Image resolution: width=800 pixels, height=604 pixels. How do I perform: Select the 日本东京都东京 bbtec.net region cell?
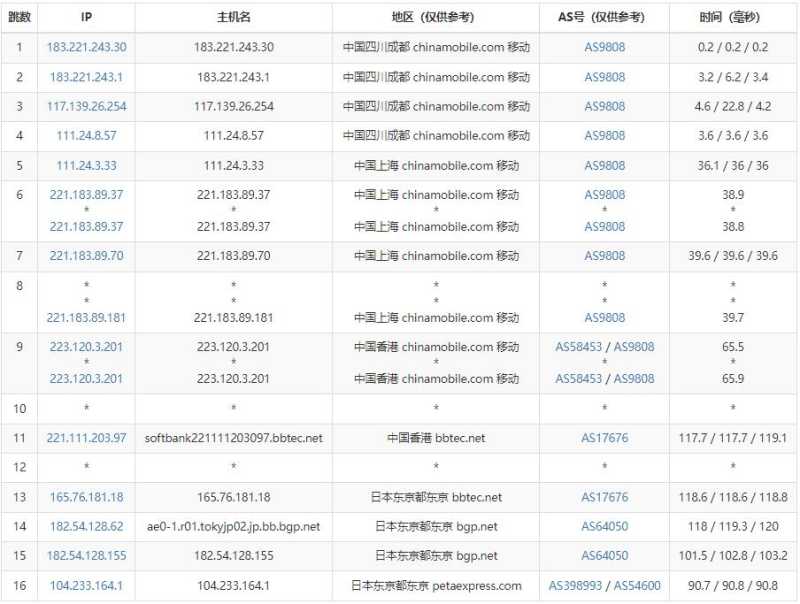(x=436, y=497)
